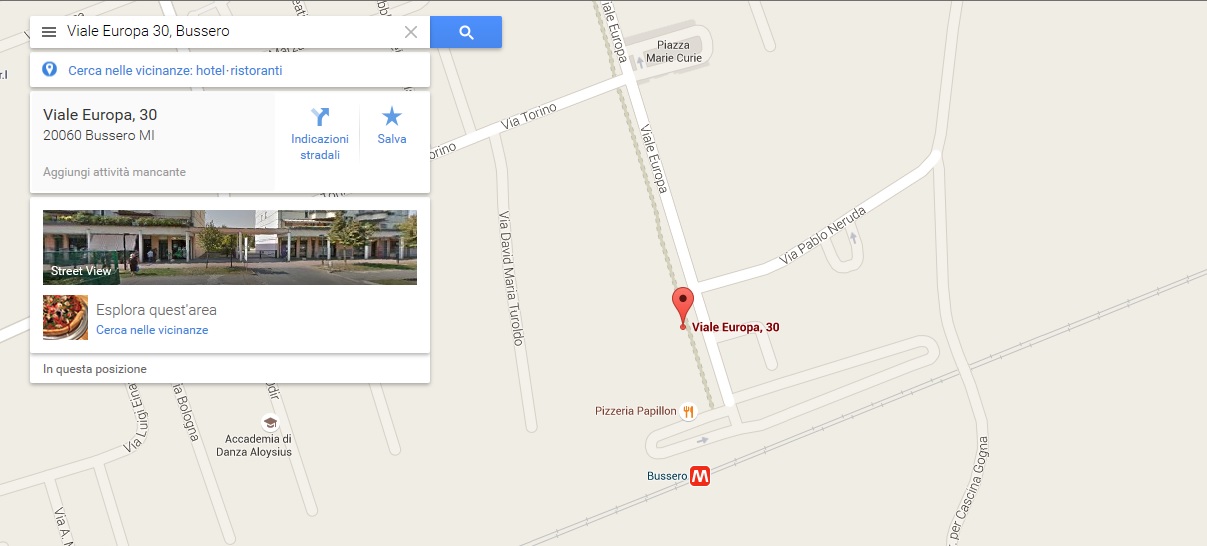Click in the search field with Viale Europa 30
This screenshot has height=546, width=1207.
coord(232,32)
